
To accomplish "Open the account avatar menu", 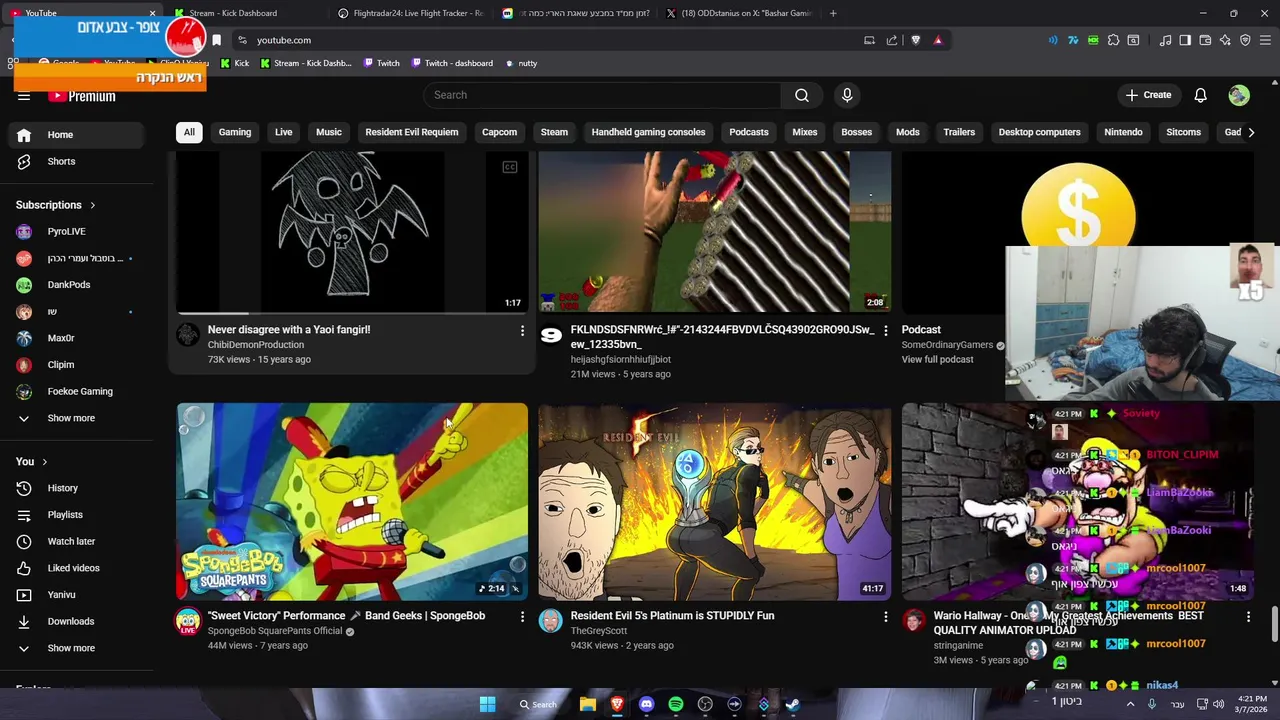I will (x=1239, y=95).
